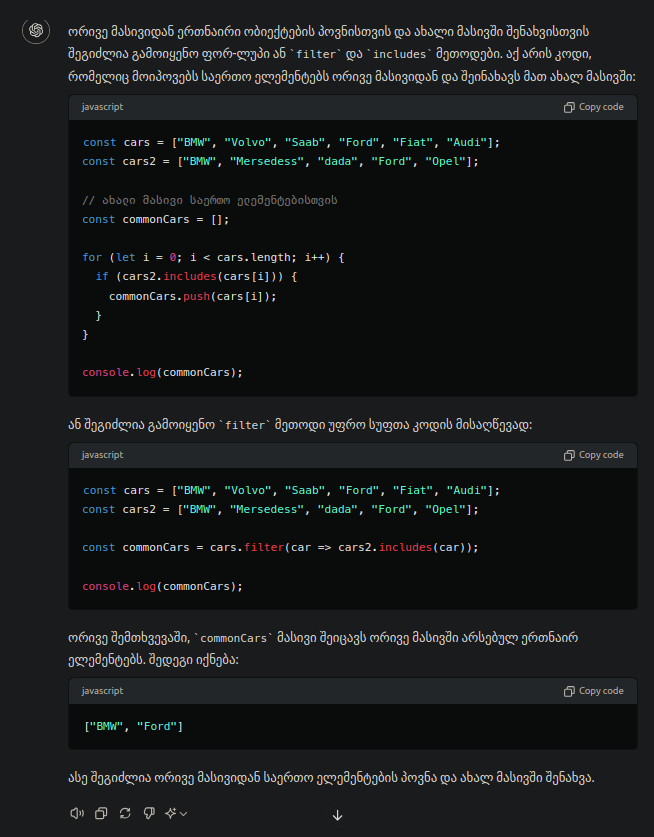Click console.log(commonCars) in the second code block
This screenshot has width=654, height=837.
click(162, 587)
